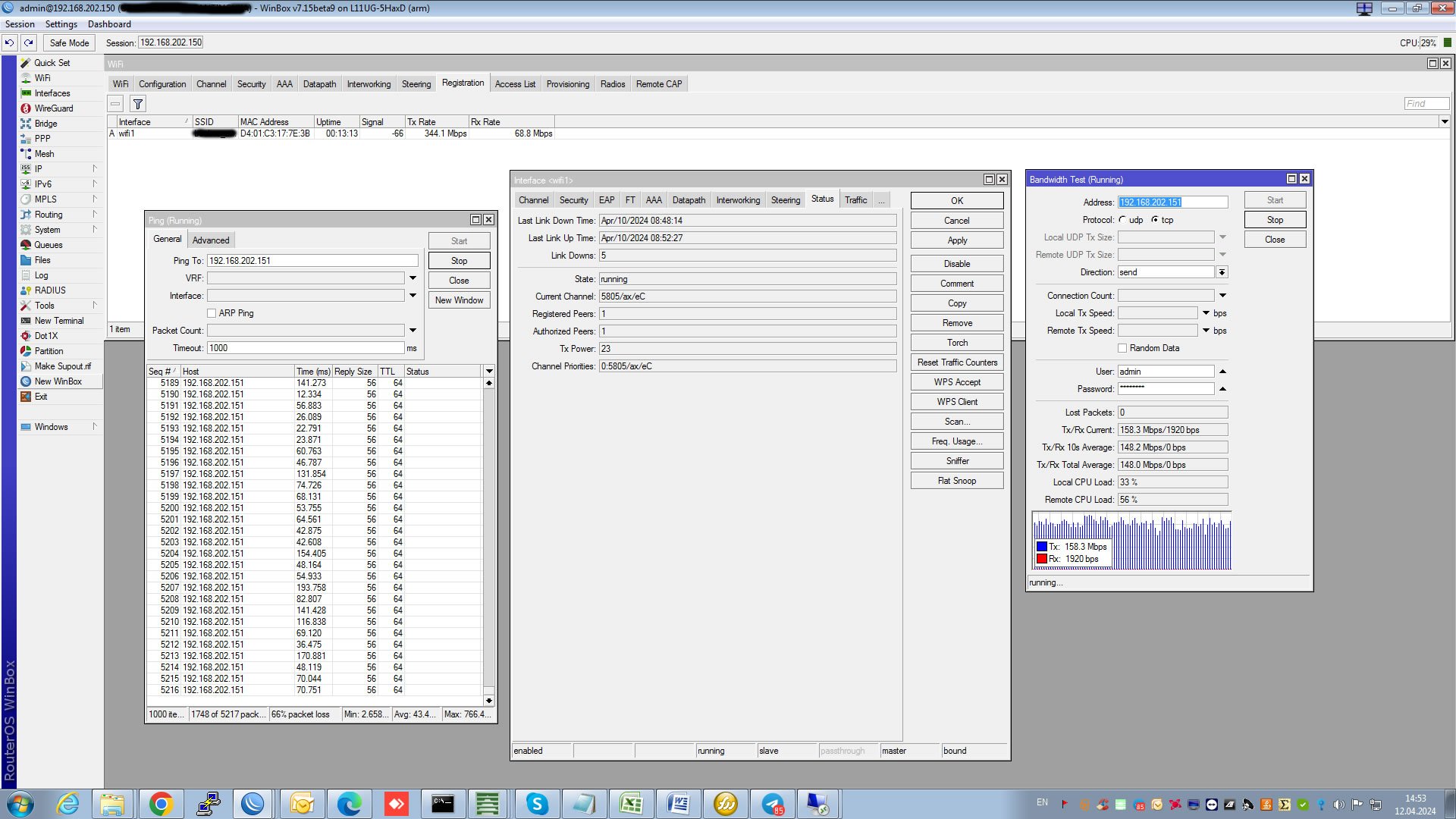The width and height of the screenshot is (1456, 819).
Task: Click the Freq. Usage button
Action: click(x=957, y=441)
